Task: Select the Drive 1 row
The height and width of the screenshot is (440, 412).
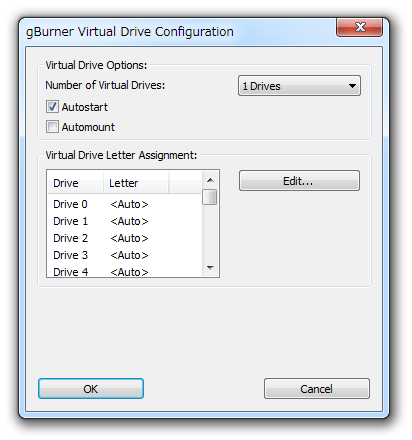Action: click(125, 221)
